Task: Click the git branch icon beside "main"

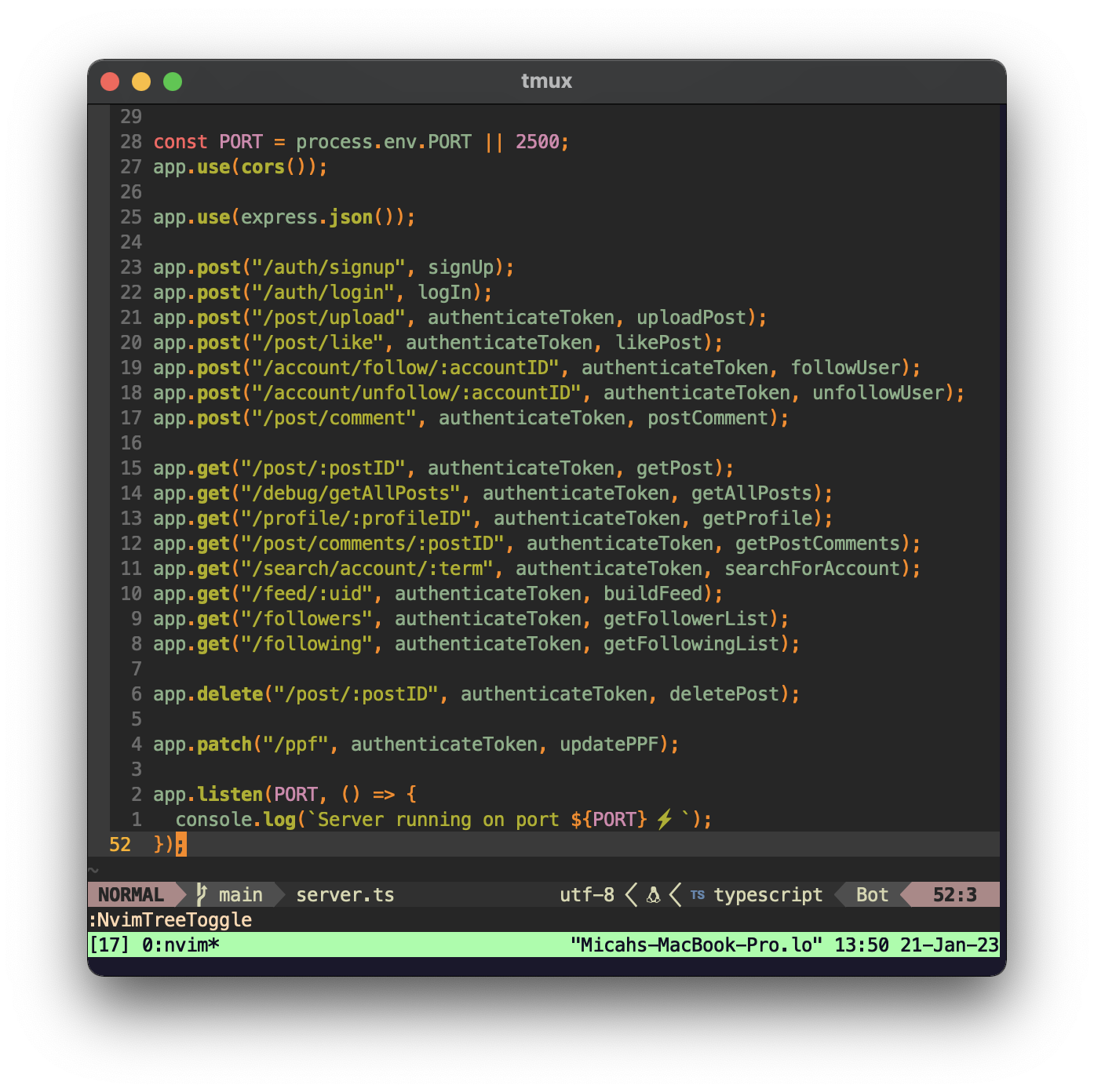Action: (x=201, y=894)
